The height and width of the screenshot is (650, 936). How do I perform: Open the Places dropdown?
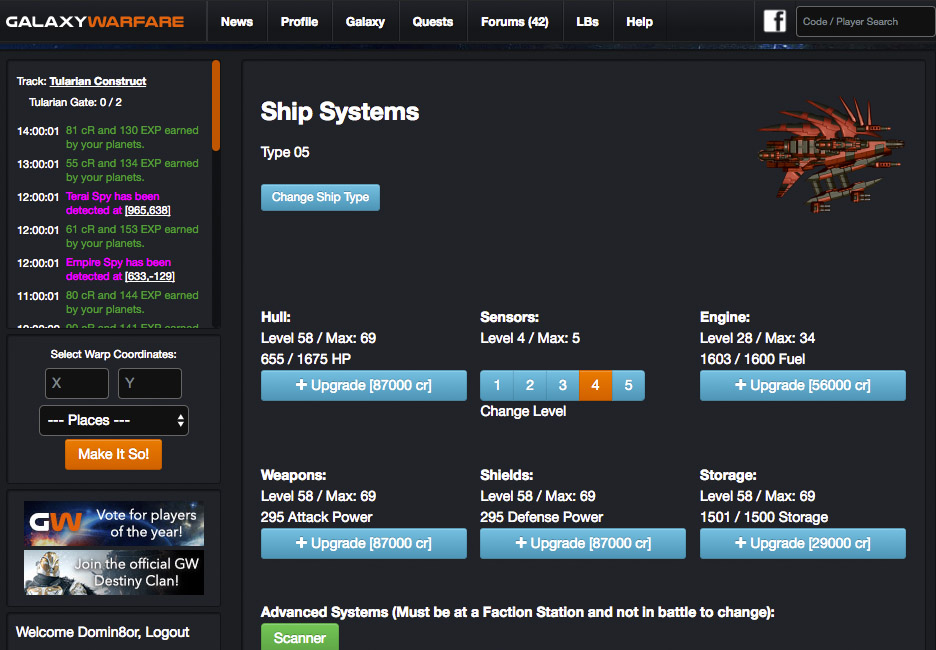(114, 420)
